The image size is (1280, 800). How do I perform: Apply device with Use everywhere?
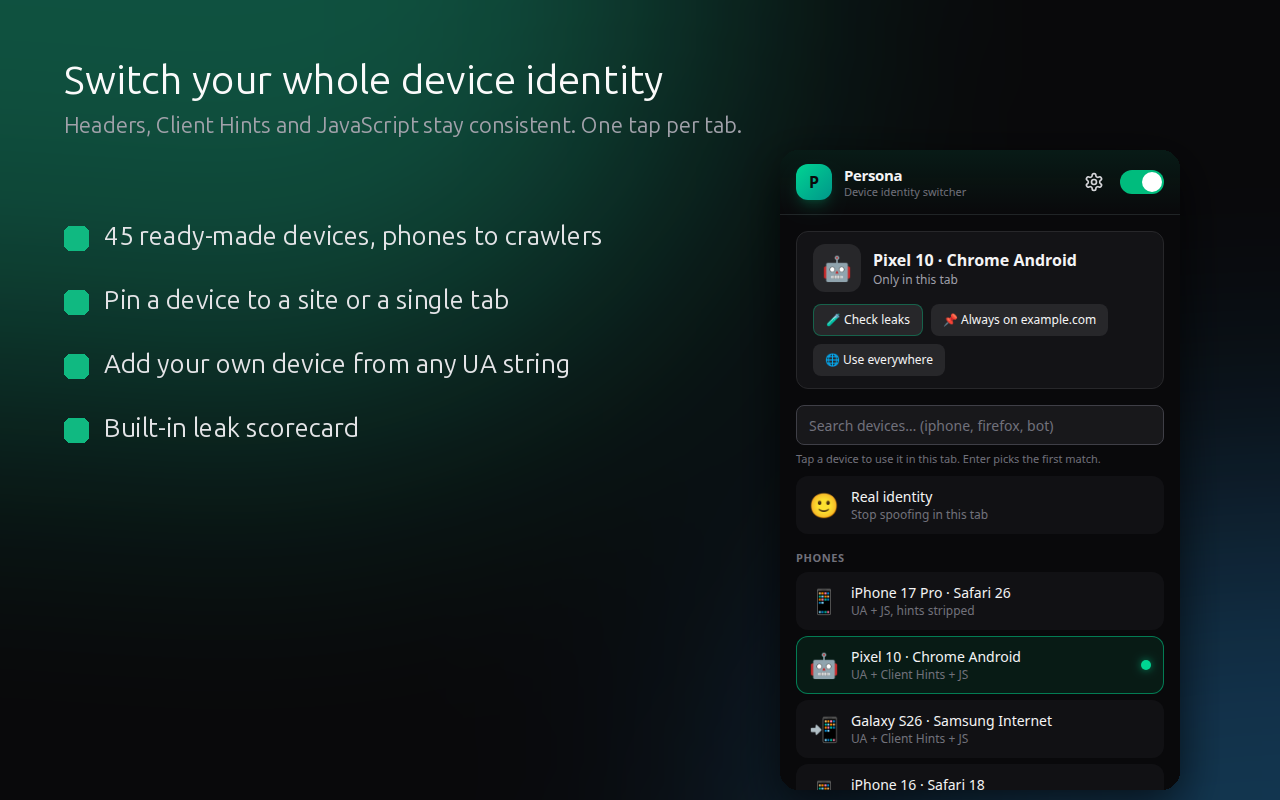tap(879, 360)
